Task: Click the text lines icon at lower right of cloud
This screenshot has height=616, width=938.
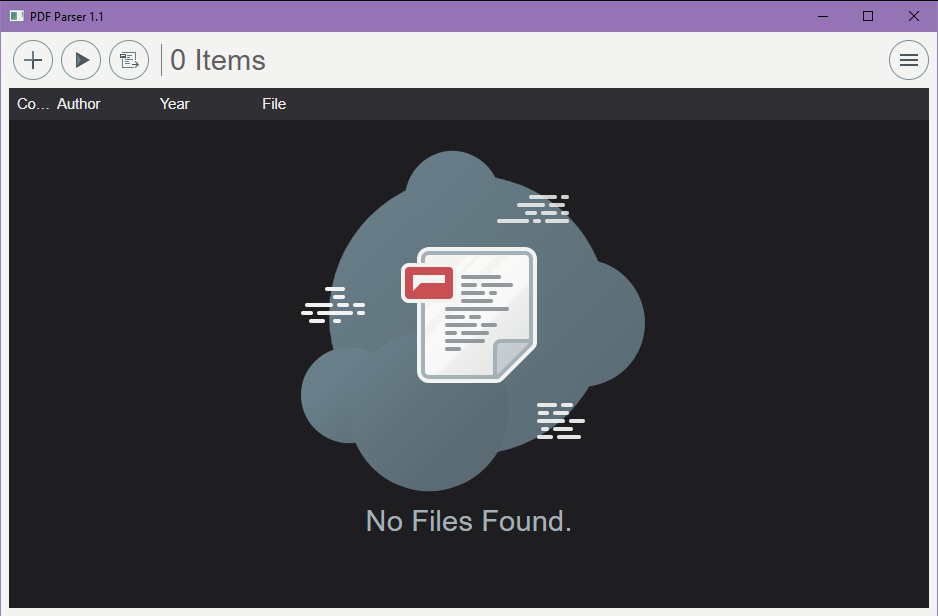Action: (x=559, y=421)
